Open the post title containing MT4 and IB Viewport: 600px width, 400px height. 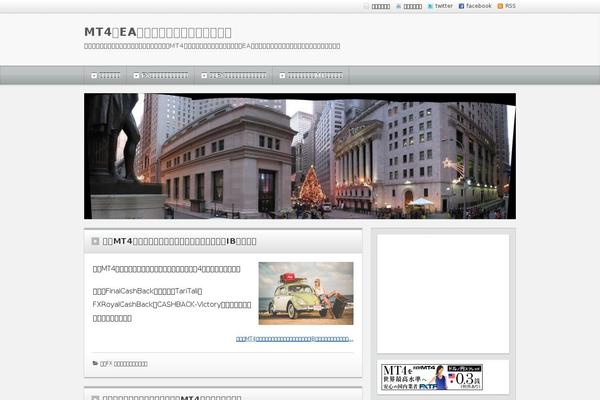pyautogui.click(x=179, y=242)
